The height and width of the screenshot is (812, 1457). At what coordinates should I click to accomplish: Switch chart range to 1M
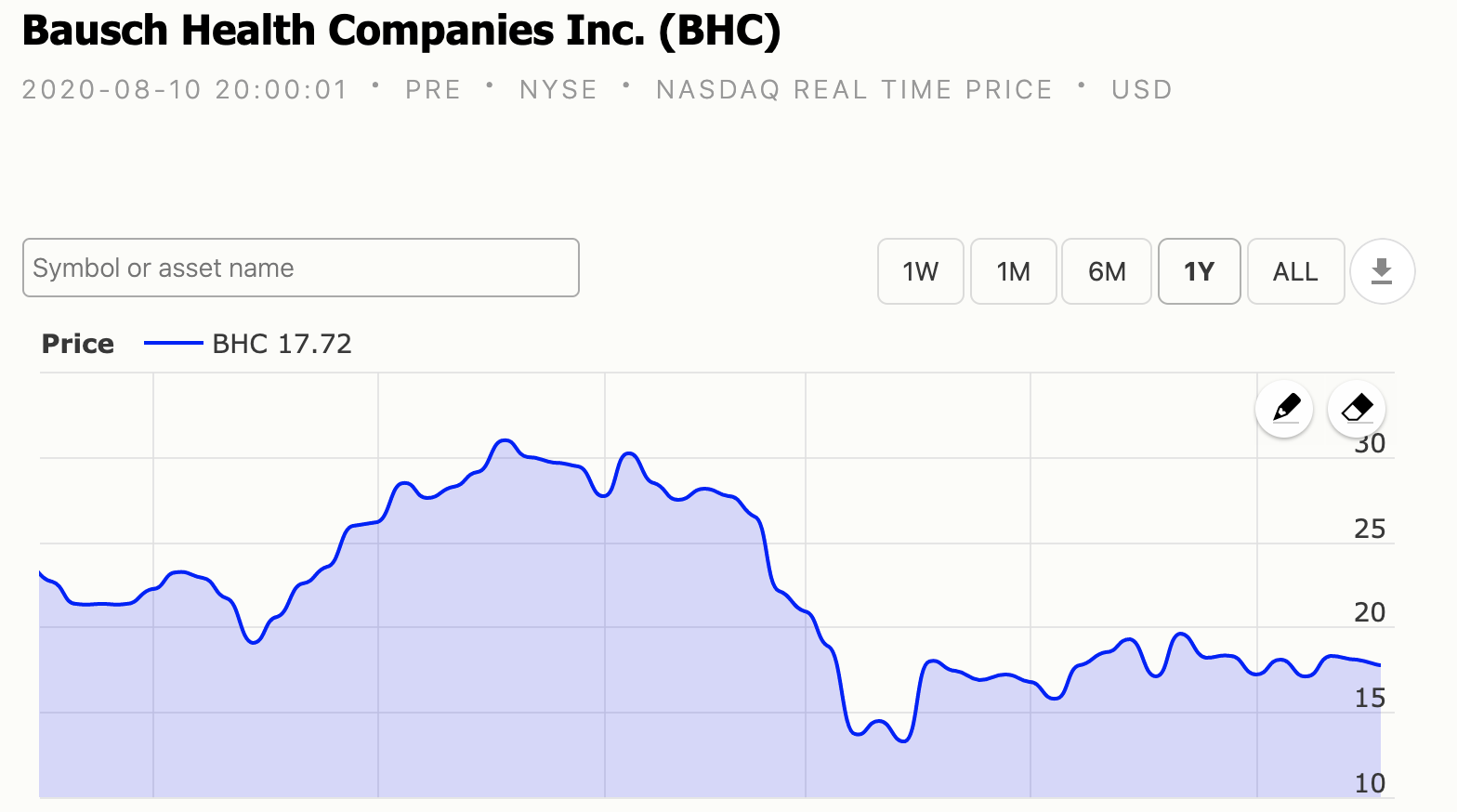[1013, 271]
